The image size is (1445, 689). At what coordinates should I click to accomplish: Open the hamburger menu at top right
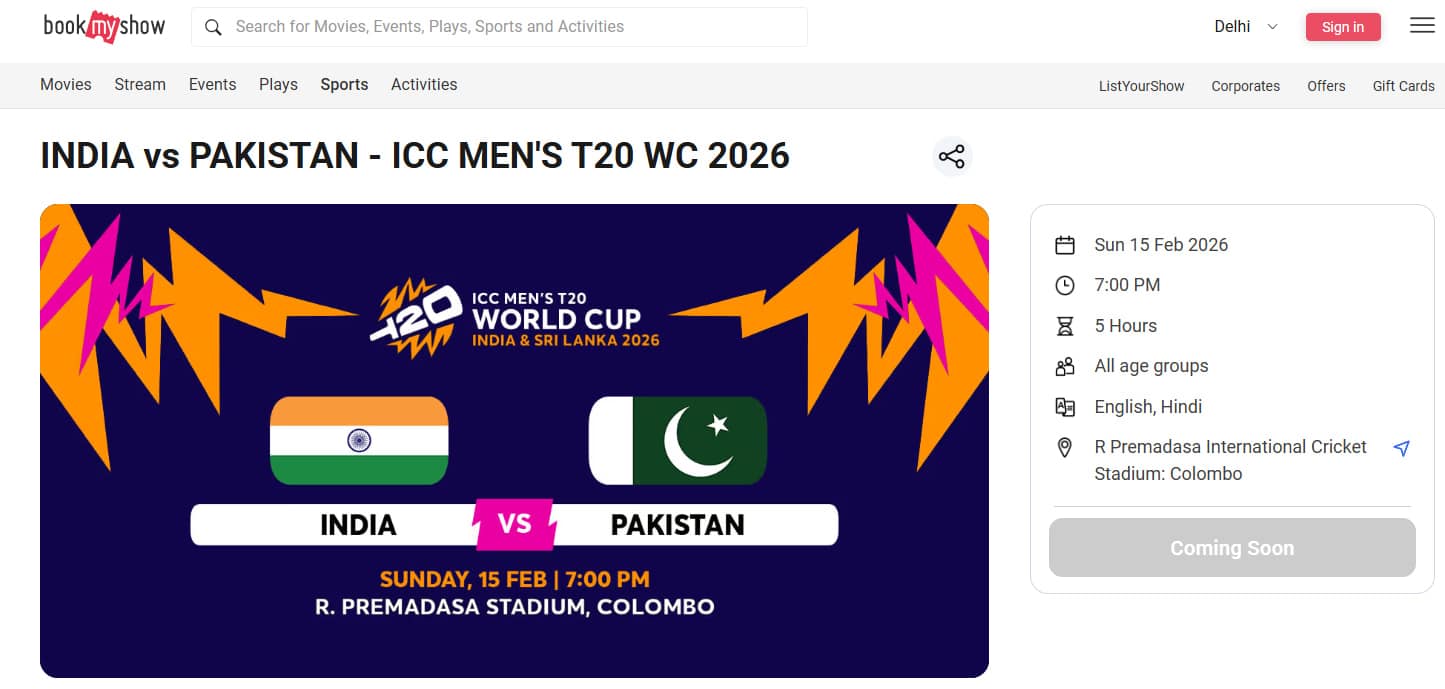[1421, 25]
